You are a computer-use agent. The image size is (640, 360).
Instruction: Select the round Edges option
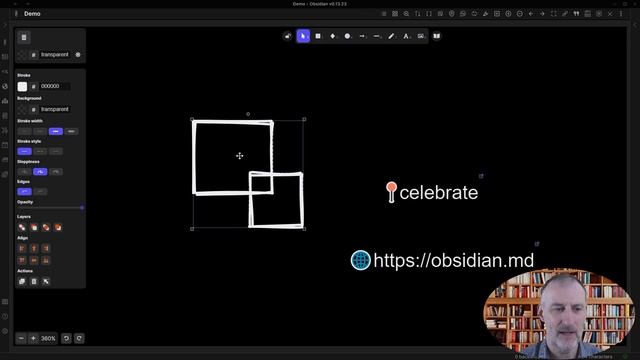[40, 191]
